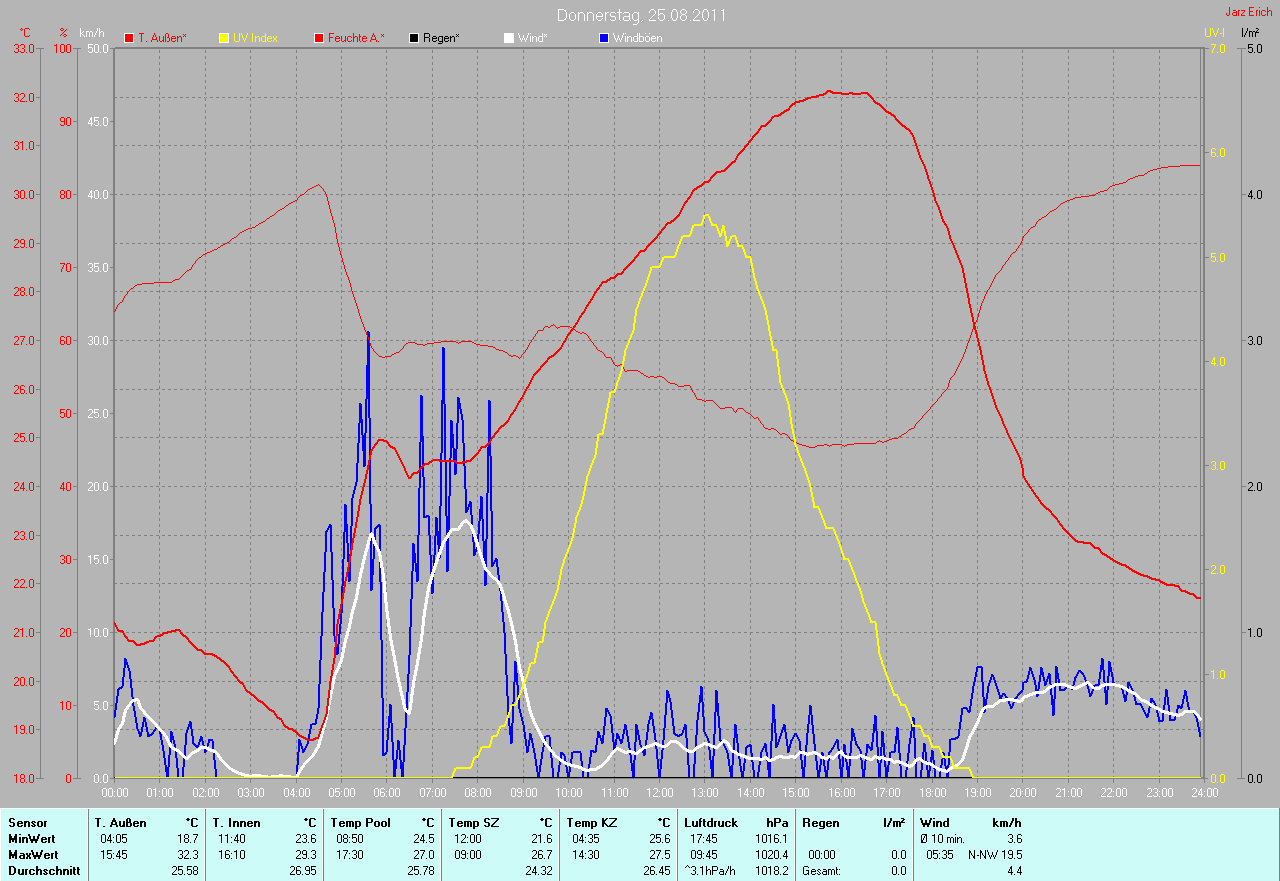Viewport: 1280px width, 881px height.
Task: Click the "%" humidity axis unit label
Action: tap(64, 33)
